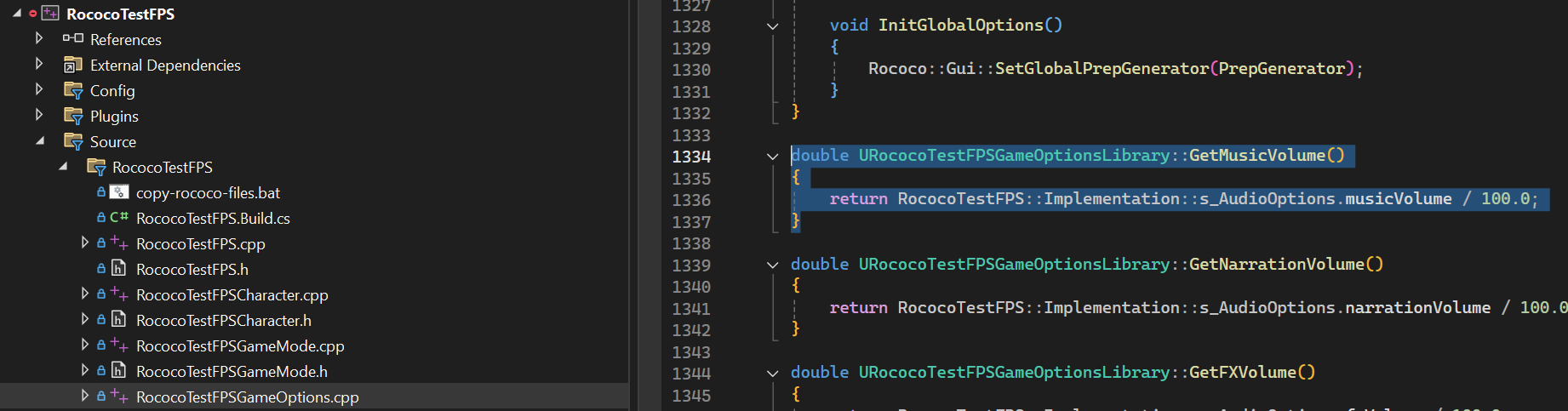Viewport: 1568px width, 411px height.
Task: Click SetGlobalPrepGenerator in the code
Action: [x=1102, y=68]
